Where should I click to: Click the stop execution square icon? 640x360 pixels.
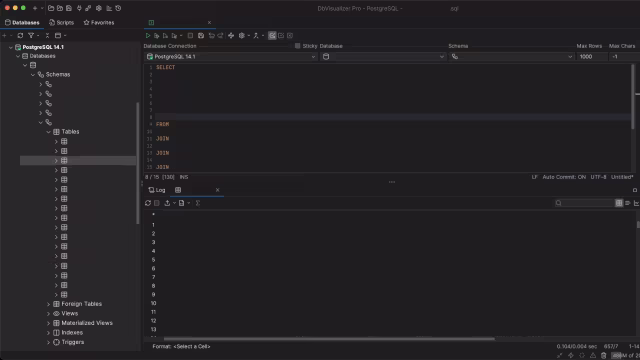tap(190, 36)
